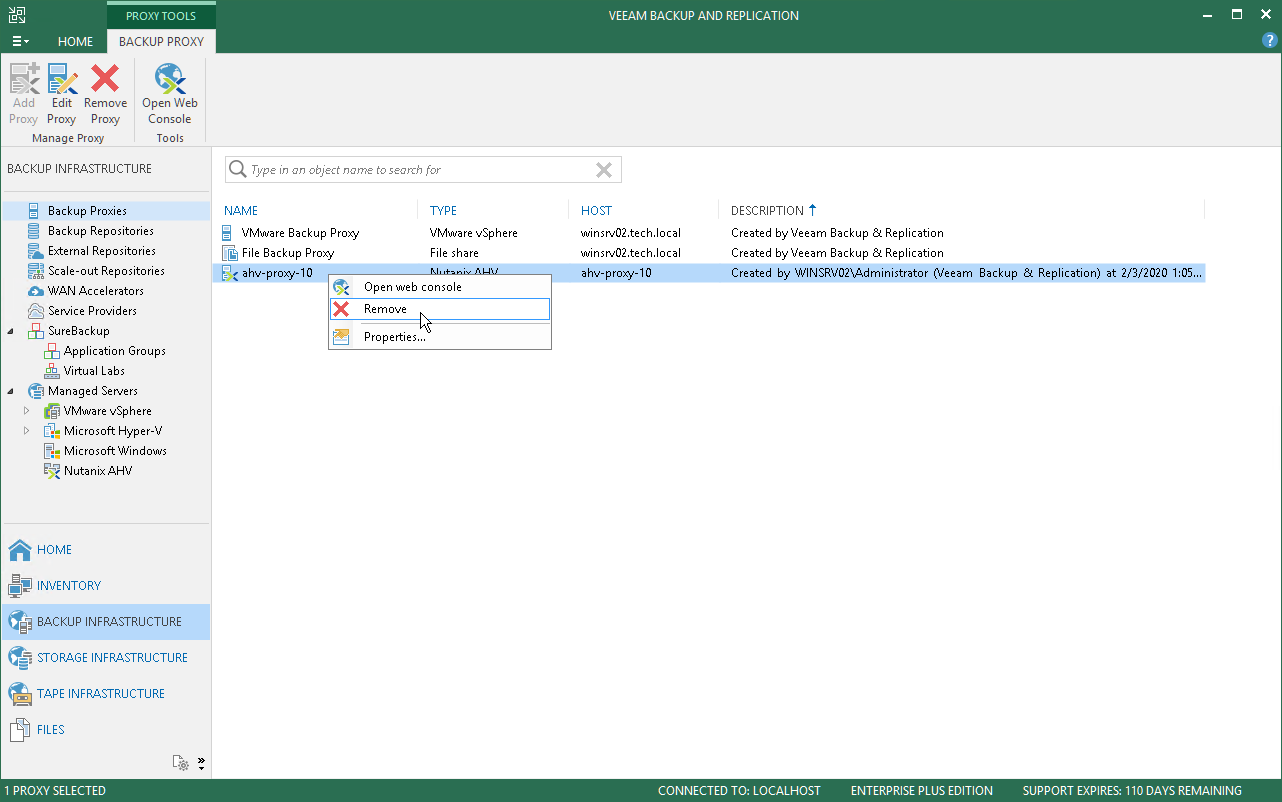Expand the Microsoft Hyper-V node

click(x=27, y=431)
